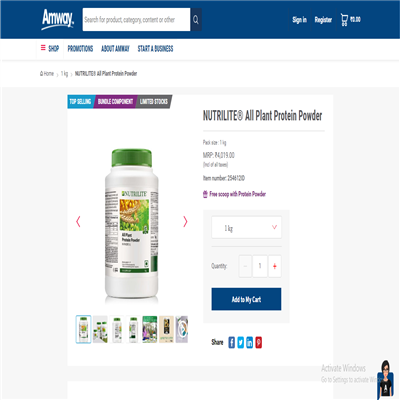Viewport: 400px width, 400px height.
Task: Select the second product thumbnail
Action: coord(100,329)
